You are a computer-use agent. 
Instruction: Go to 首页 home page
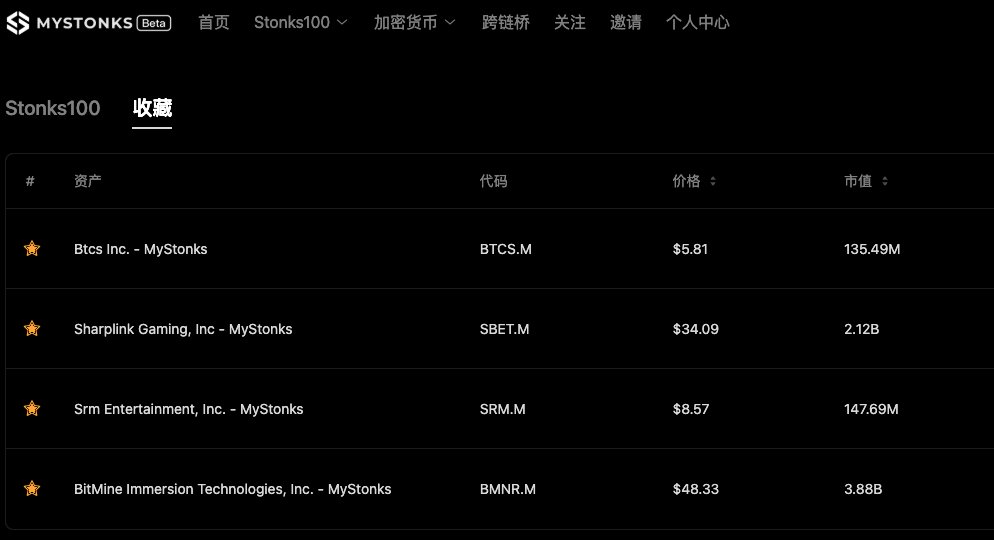(214, 22)
